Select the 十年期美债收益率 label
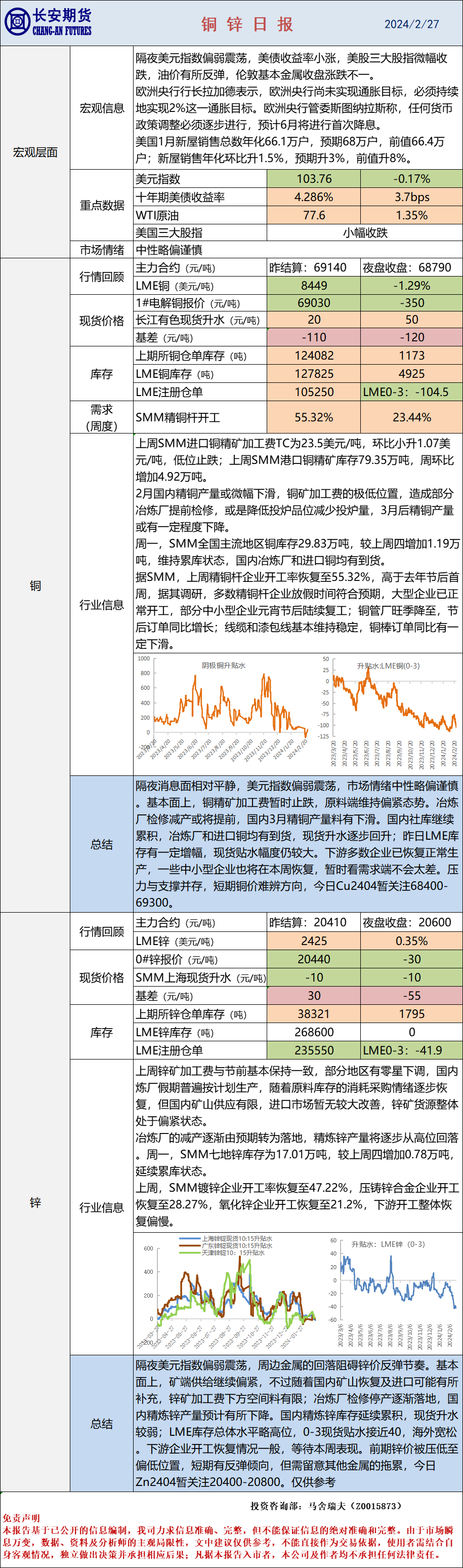Screen dimensions: 463x1568 click(x=180, y=197)
